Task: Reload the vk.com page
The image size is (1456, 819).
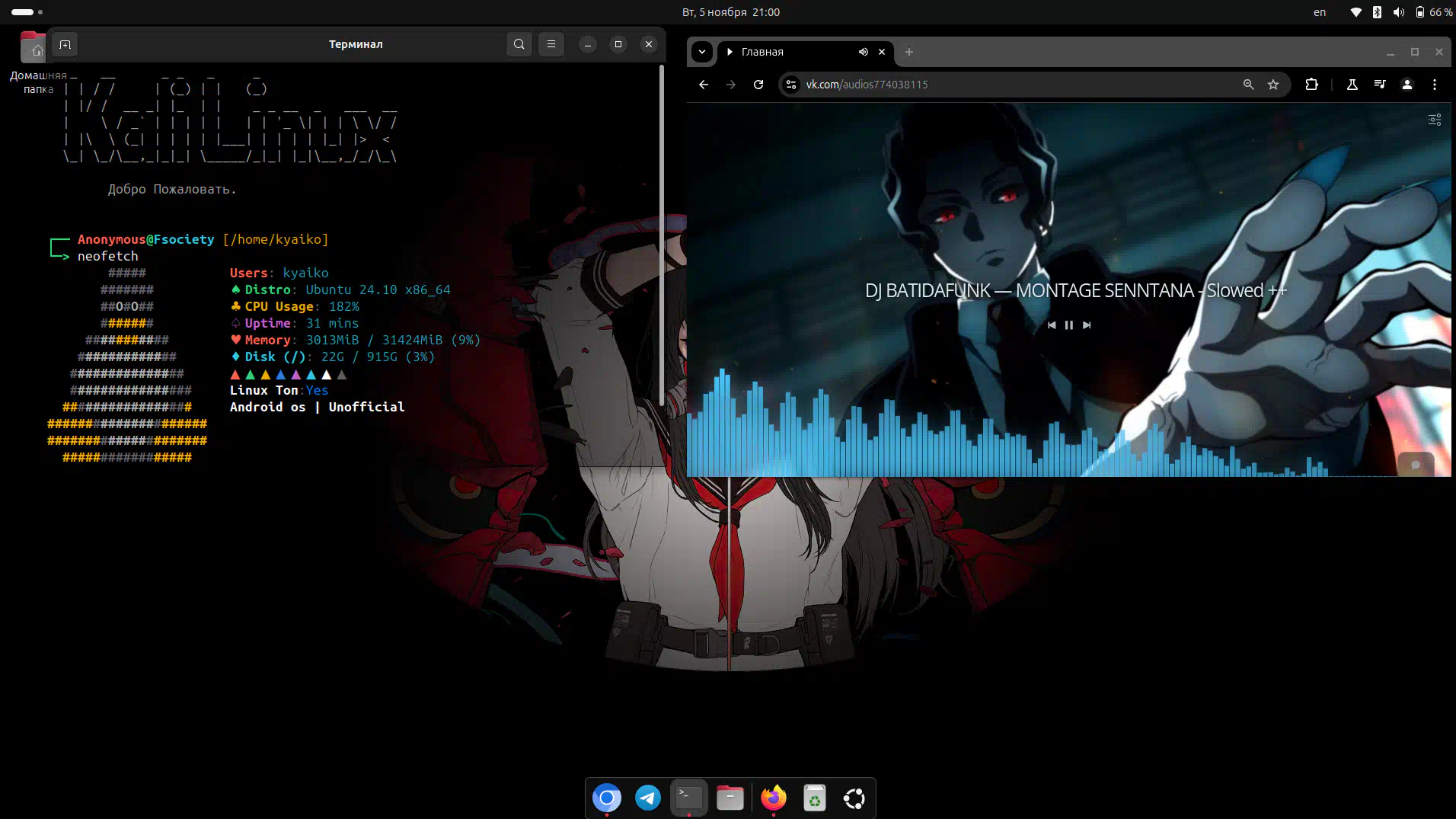Action: click(x=758, y=85)
